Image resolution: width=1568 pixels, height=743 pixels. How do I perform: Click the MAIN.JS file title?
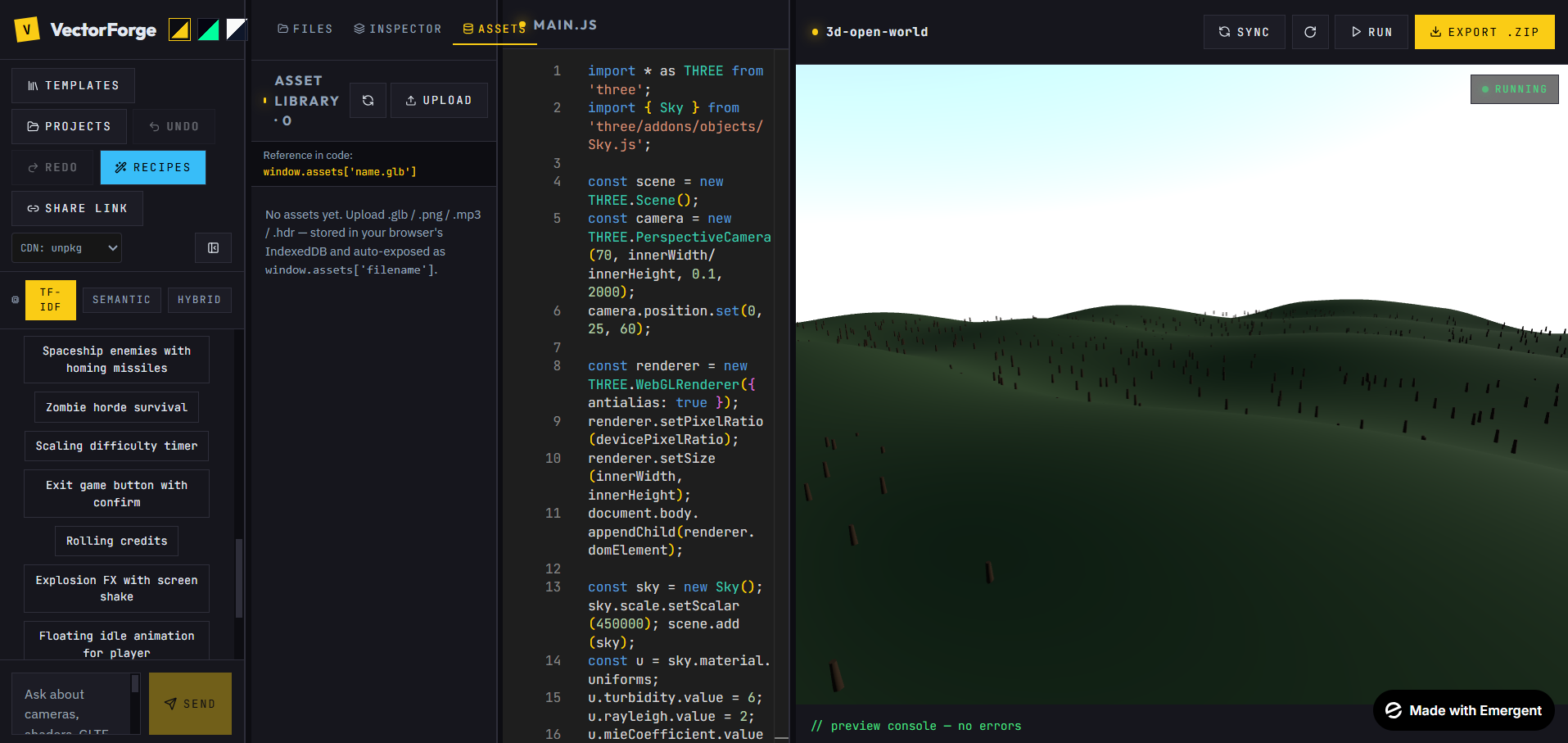pyautogui.click(x=565, y=25)
